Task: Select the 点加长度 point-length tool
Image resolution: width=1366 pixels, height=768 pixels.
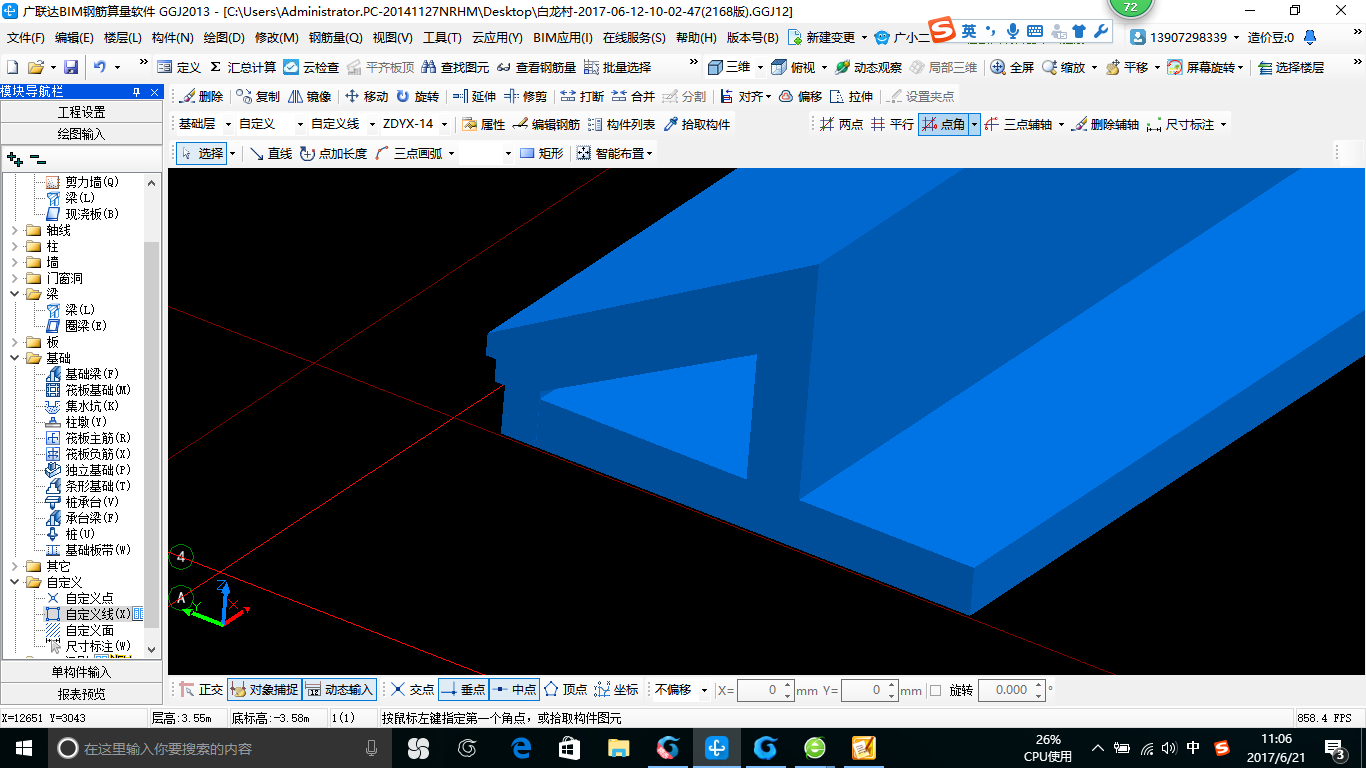Action: pyautogui.click(x=334, y=154)
